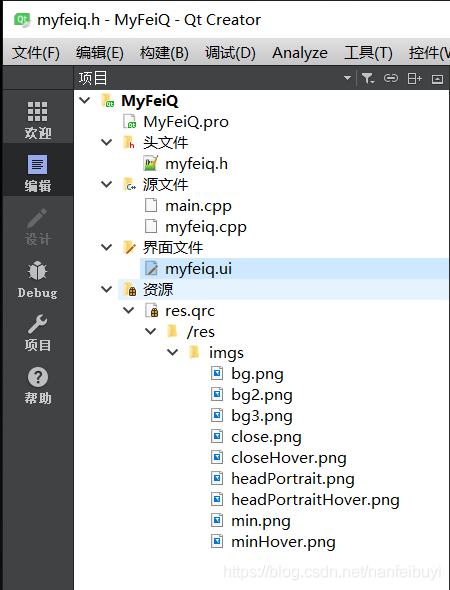Click the split panel icon
The height and width of the screenshot is (590, 450).
click(x=414, y=79)
